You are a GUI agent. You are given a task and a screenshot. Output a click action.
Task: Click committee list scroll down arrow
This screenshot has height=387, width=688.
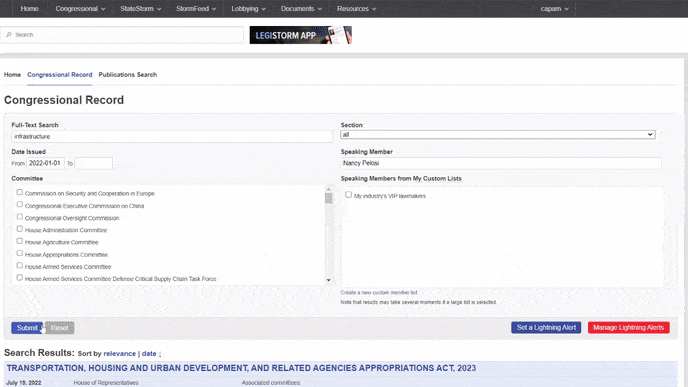click(x=328, y=280)
